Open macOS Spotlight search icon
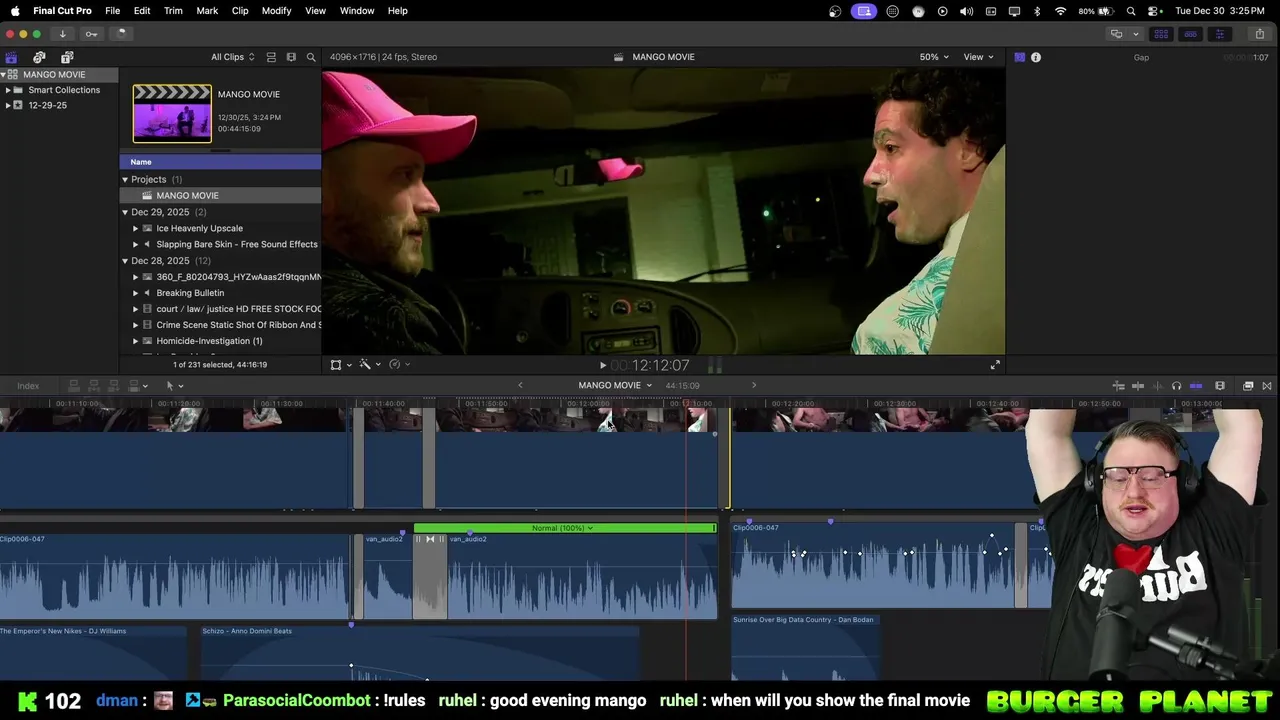Screen dimensions: 1280x720 1131,11
